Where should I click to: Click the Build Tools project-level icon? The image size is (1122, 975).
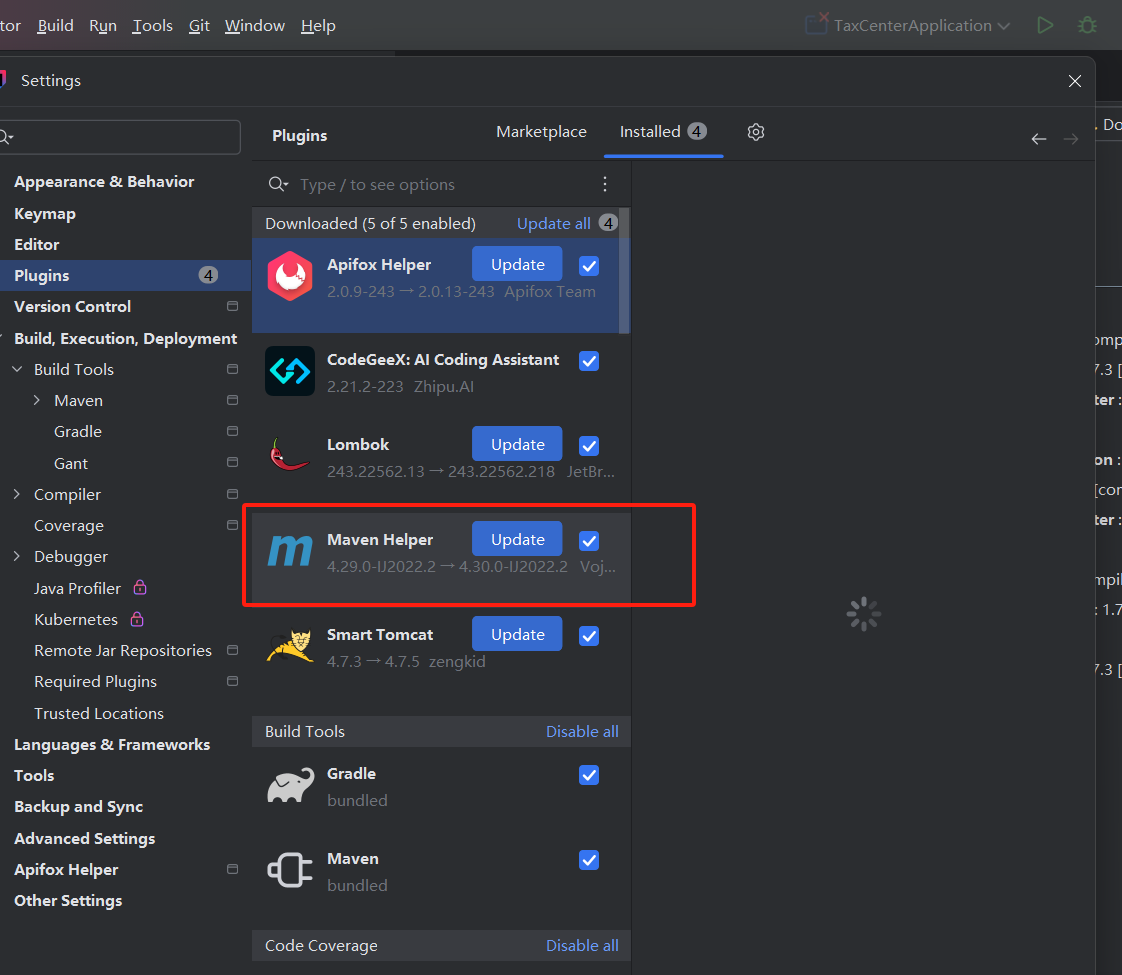click(x=233, y=369)
